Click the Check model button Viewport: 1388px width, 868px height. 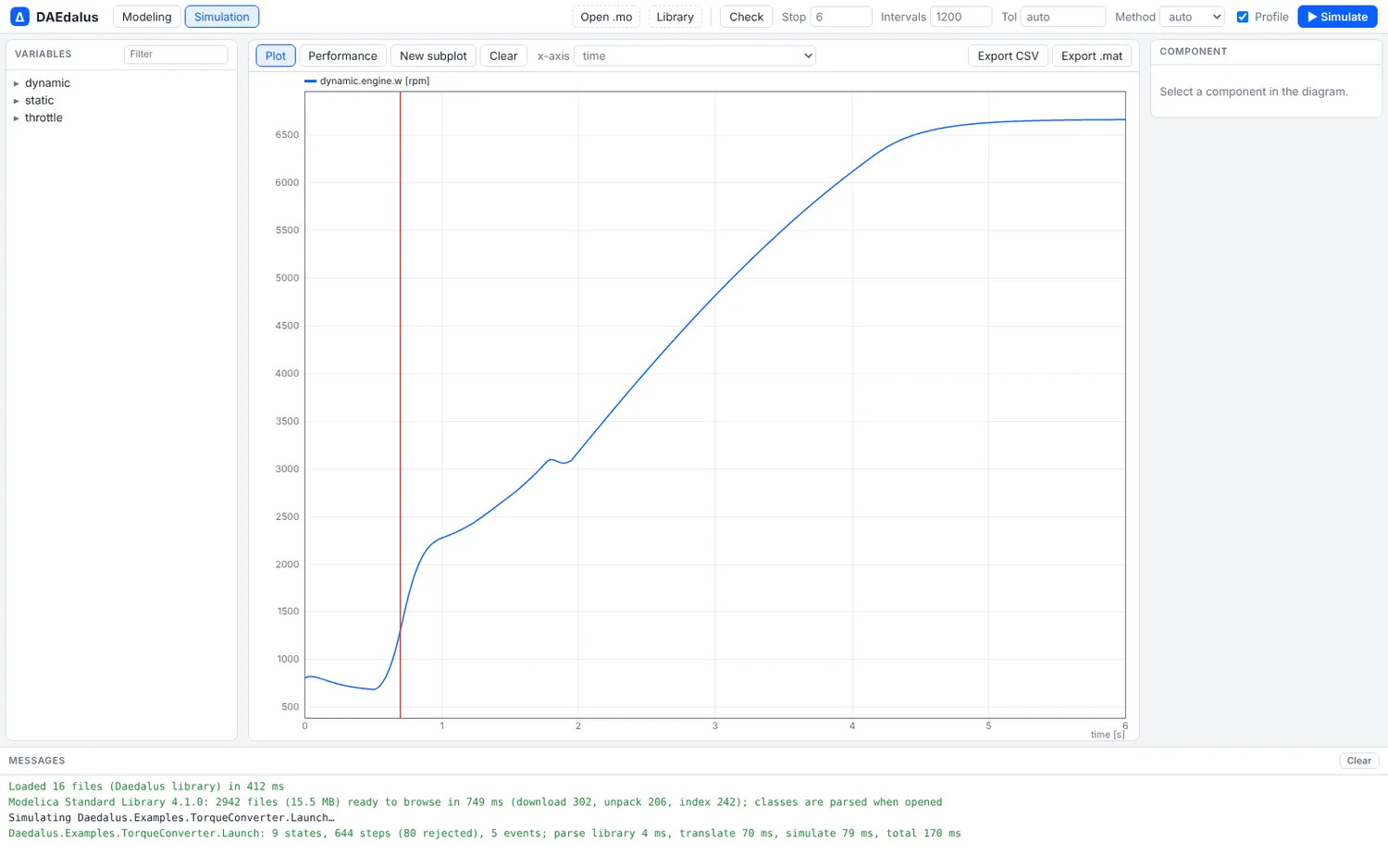pyautogui.click(x=746, y=17)
